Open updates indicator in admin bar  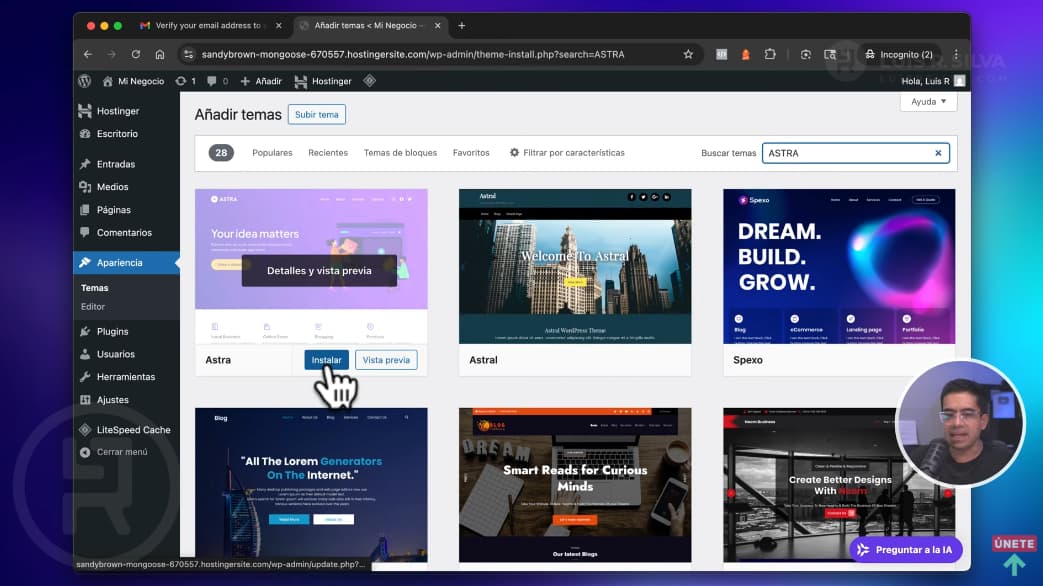pos(186,81)
